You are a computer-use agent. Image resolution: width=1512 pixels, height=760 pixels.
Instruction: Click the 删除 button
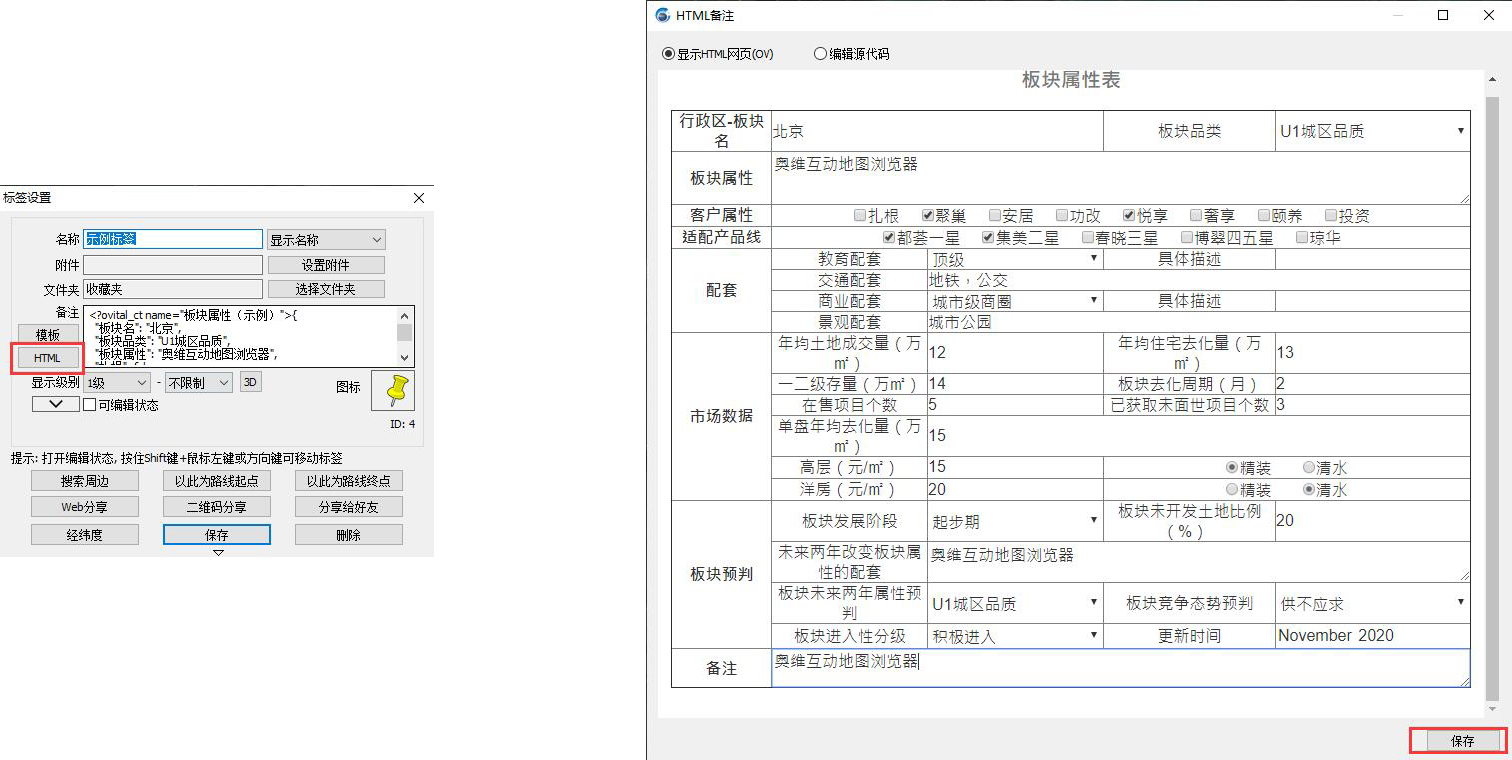coord(349,535)
